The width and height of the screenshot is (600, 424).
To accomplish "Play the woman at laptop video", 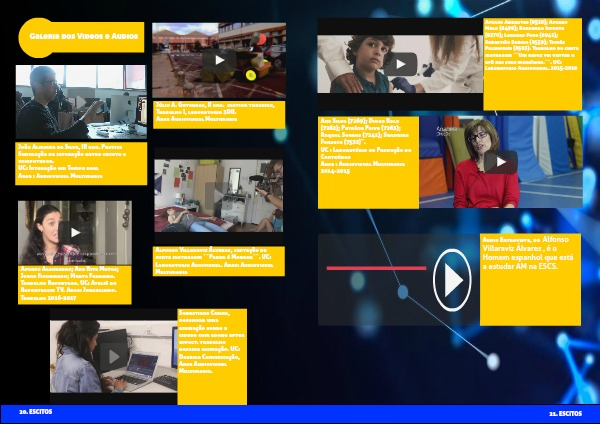I will point(113,355).
